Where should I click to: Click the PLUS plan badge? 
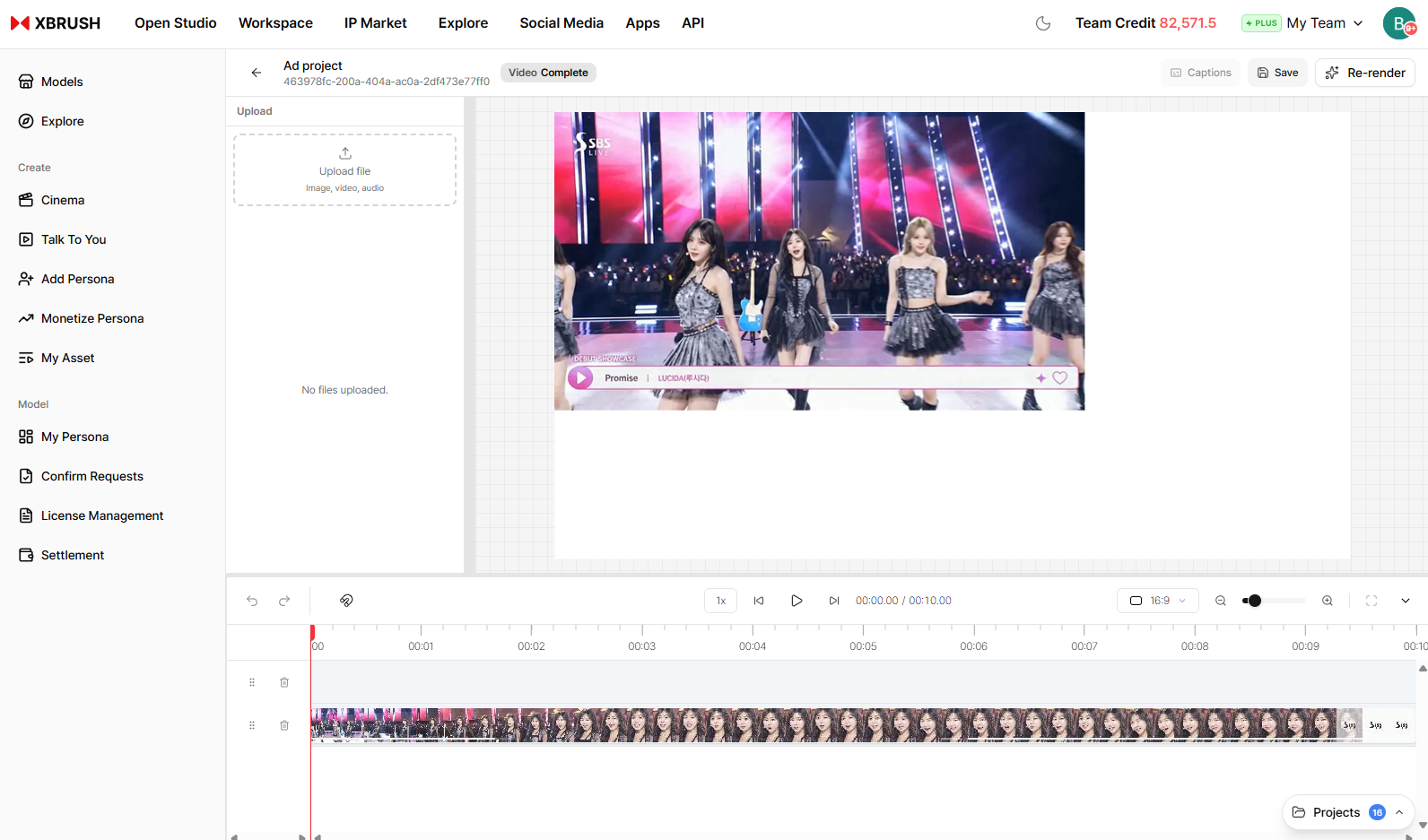click(1261, 23)
